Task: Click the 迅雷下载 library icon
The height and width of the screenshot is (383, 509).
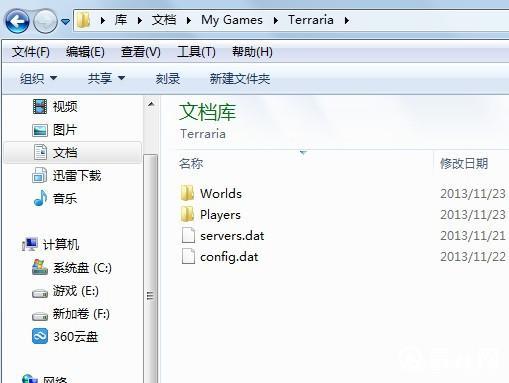Action: (x=39, y=175)
